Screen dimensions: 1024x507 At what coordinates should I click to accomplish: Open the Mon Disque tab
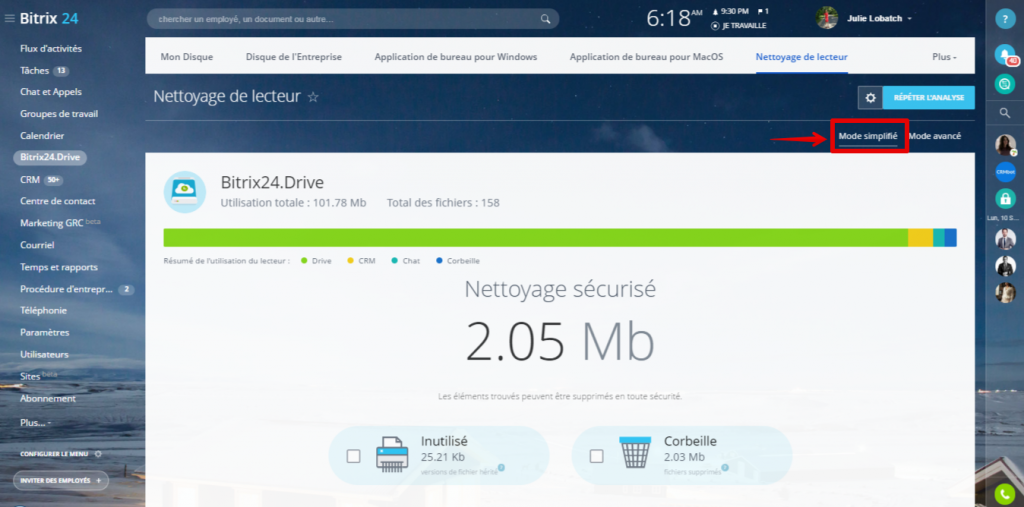pyautogui.click(x=187, y=57)
